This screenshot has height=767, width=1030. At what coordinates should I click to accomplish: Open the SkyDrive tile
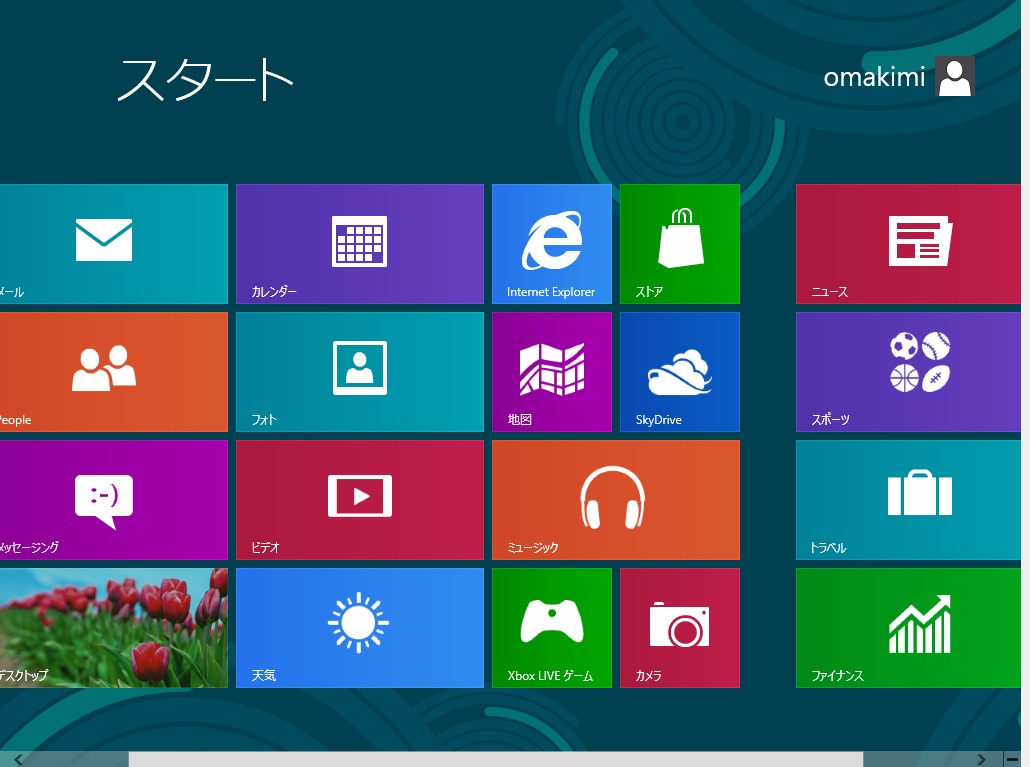[680, 372]
